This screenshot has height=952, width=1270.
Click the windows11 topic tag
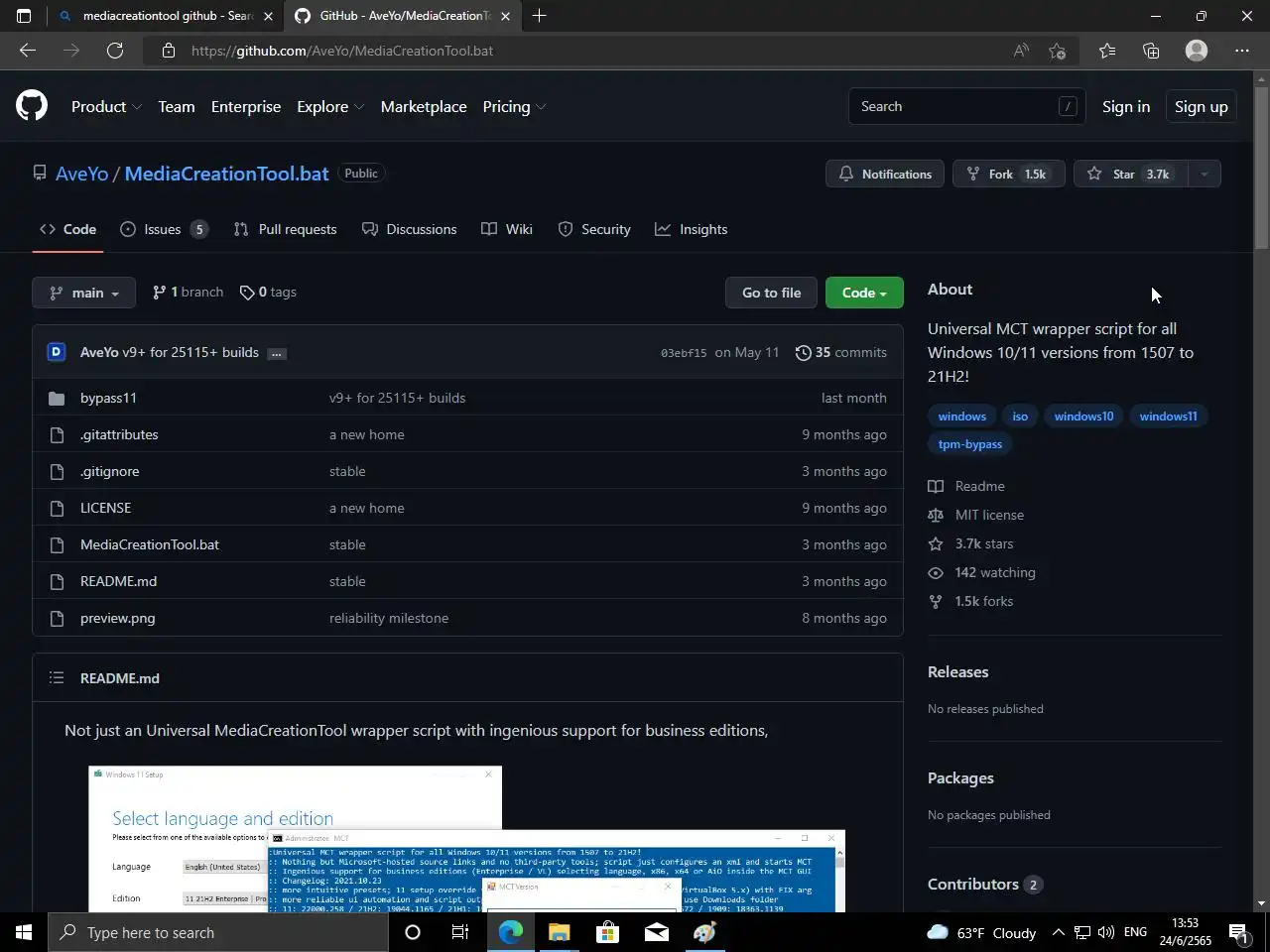[1168, 416]
